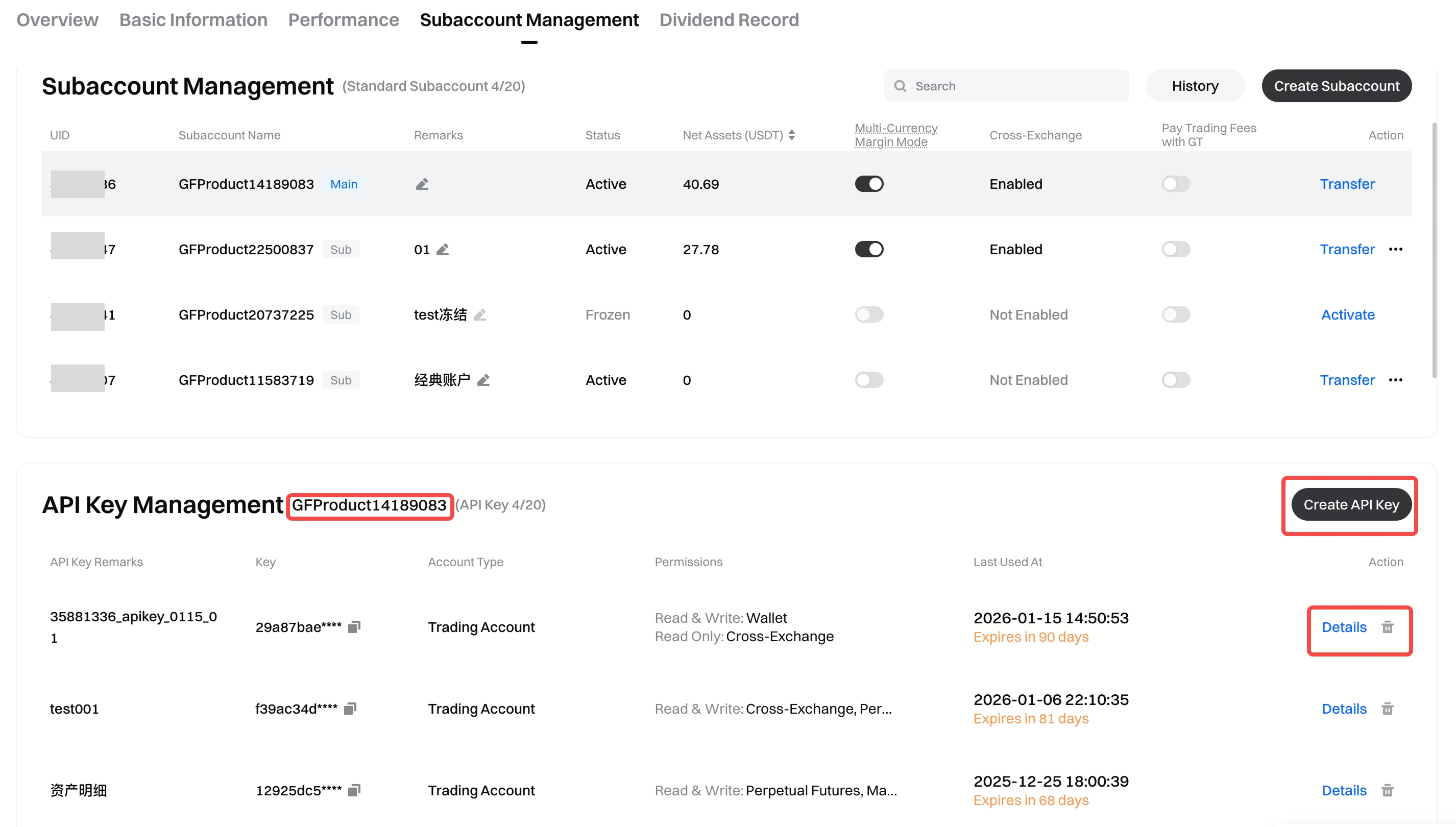1456x827 pixels.
Task: Enable Pay Trading Fees with GT for main account
Action: [1176, 184]
